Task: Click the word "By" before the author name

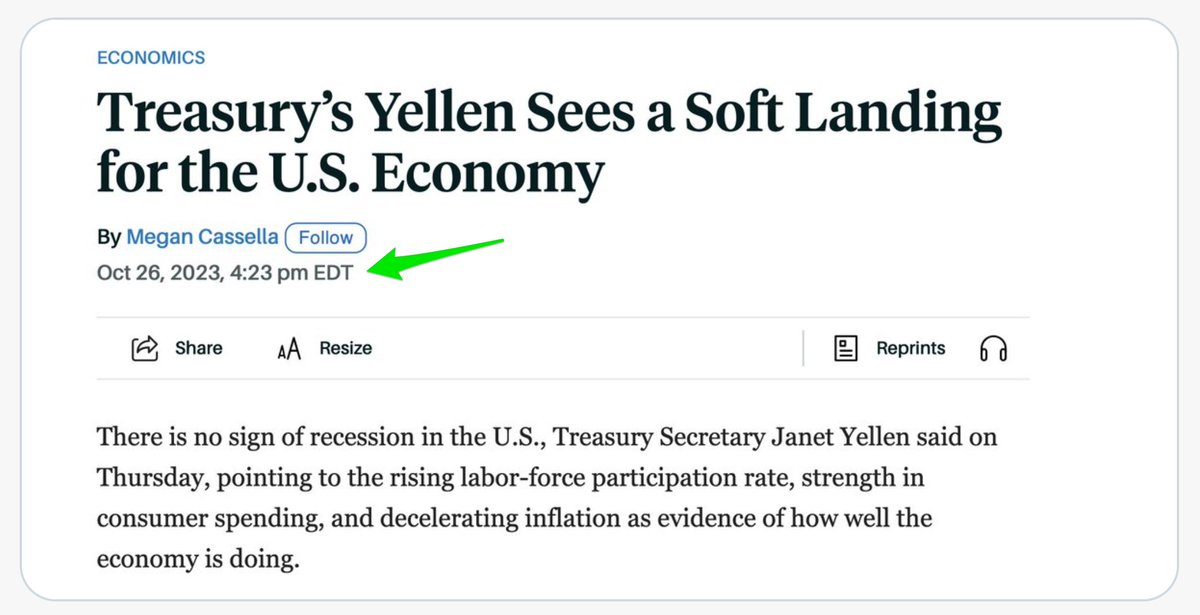Action: point(108,238)
